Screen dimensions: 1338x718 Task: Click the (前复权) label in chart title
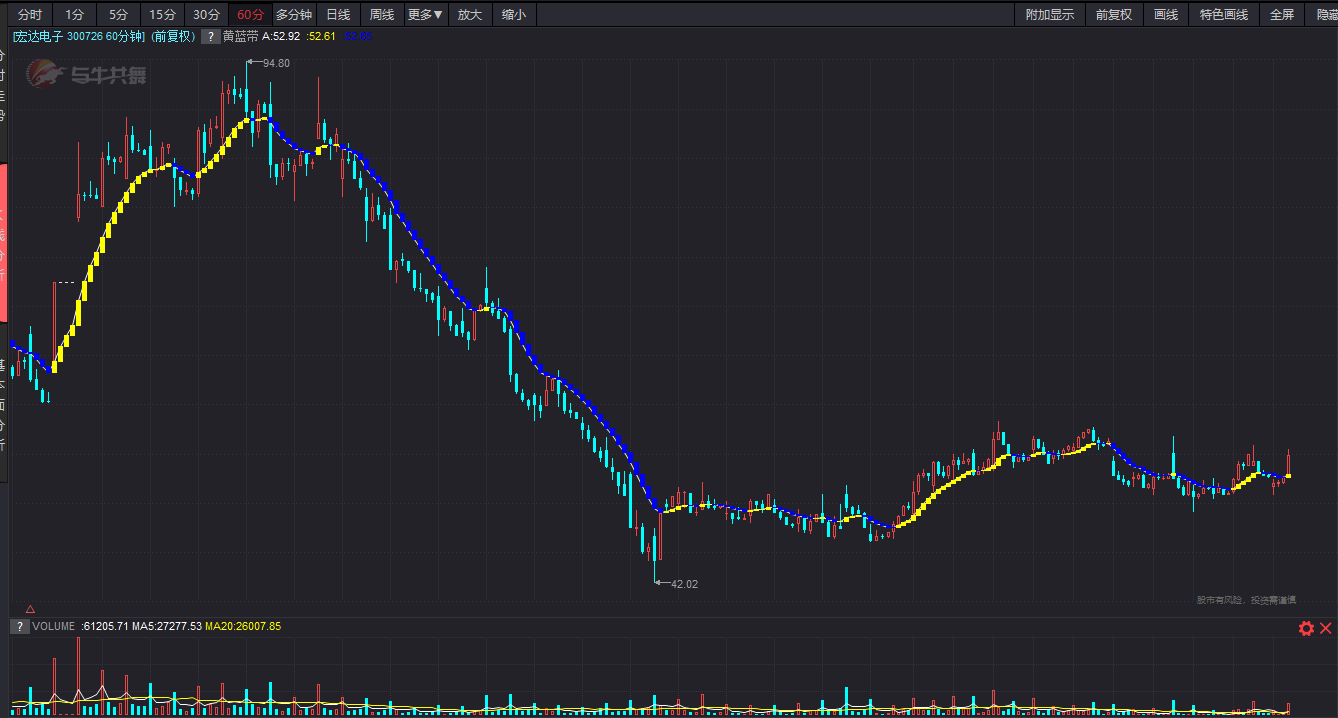point(172,36)
